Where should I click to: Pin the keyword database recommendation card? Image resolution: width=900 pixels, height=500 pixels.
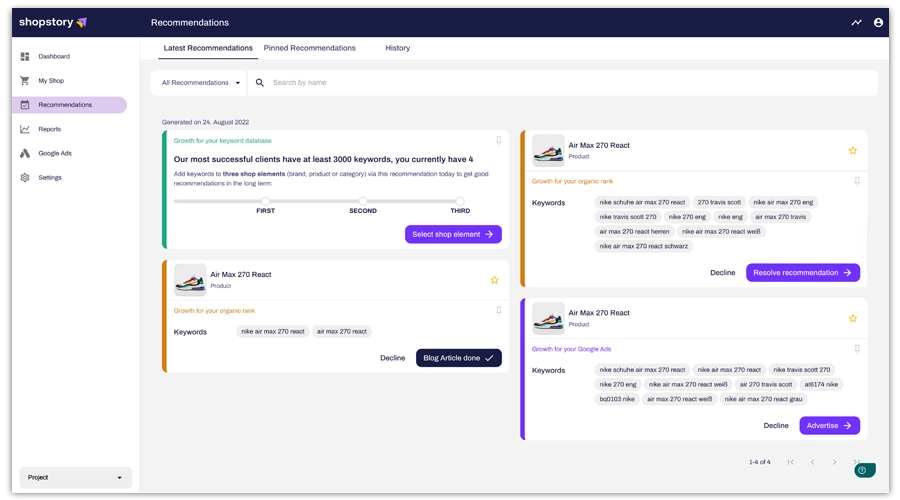[499, 141]
